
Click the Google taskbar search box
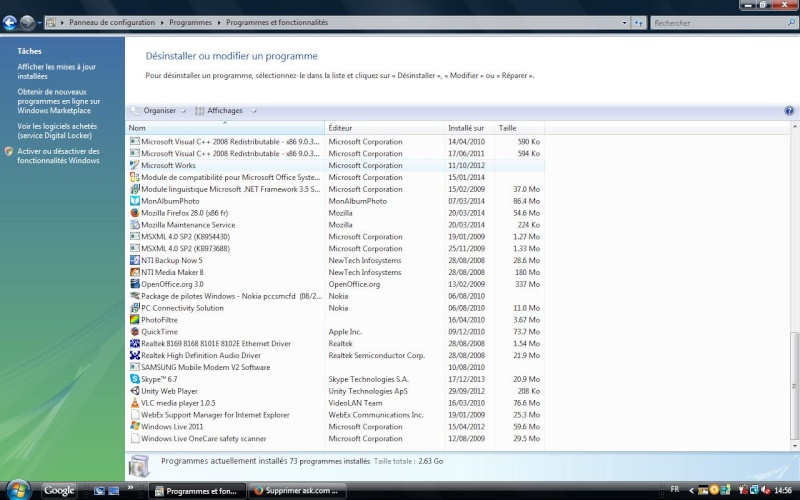[59, 490]
